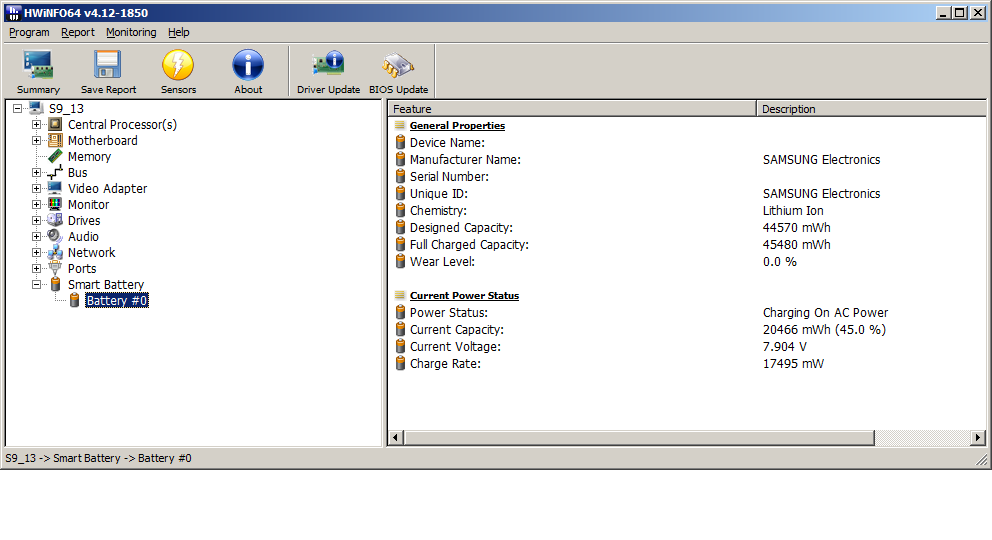Select the Designed Capacity row label
The width and height of the screenshot is (992, 540).
point(461,228)
